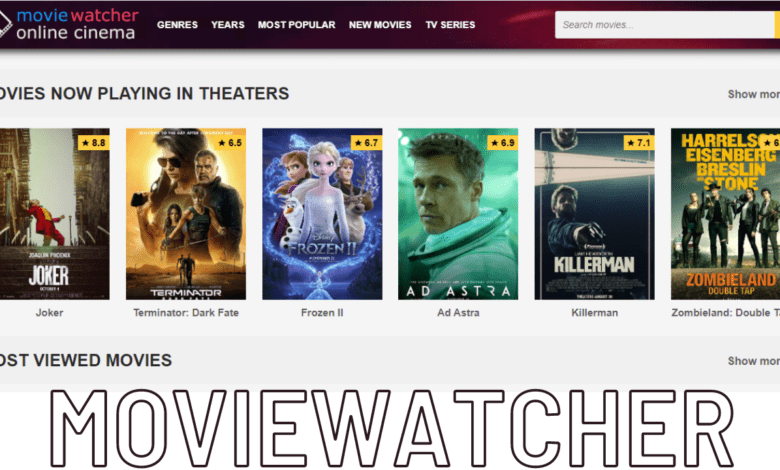The image size is (780, 470).
Task: Click the Movie Watcher online cinema logo
Action: point(68,24)
